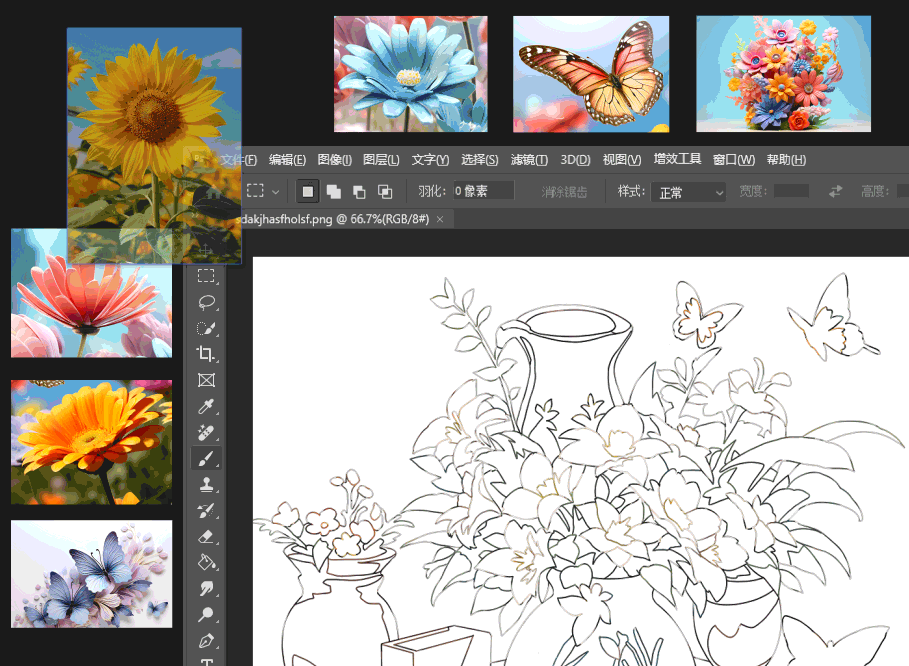The width and height of the screenshot is (909, 666).
Task: Enable Intersect with Selection mode
Action: (385, 191)
